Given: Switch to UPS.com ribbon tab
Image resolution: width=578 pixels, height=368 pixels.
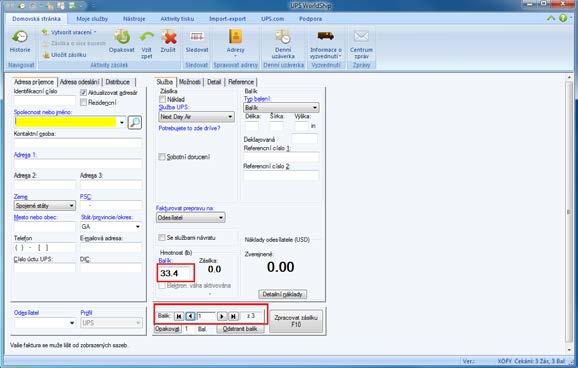Looking at the screenshot, I should [272, 18].
